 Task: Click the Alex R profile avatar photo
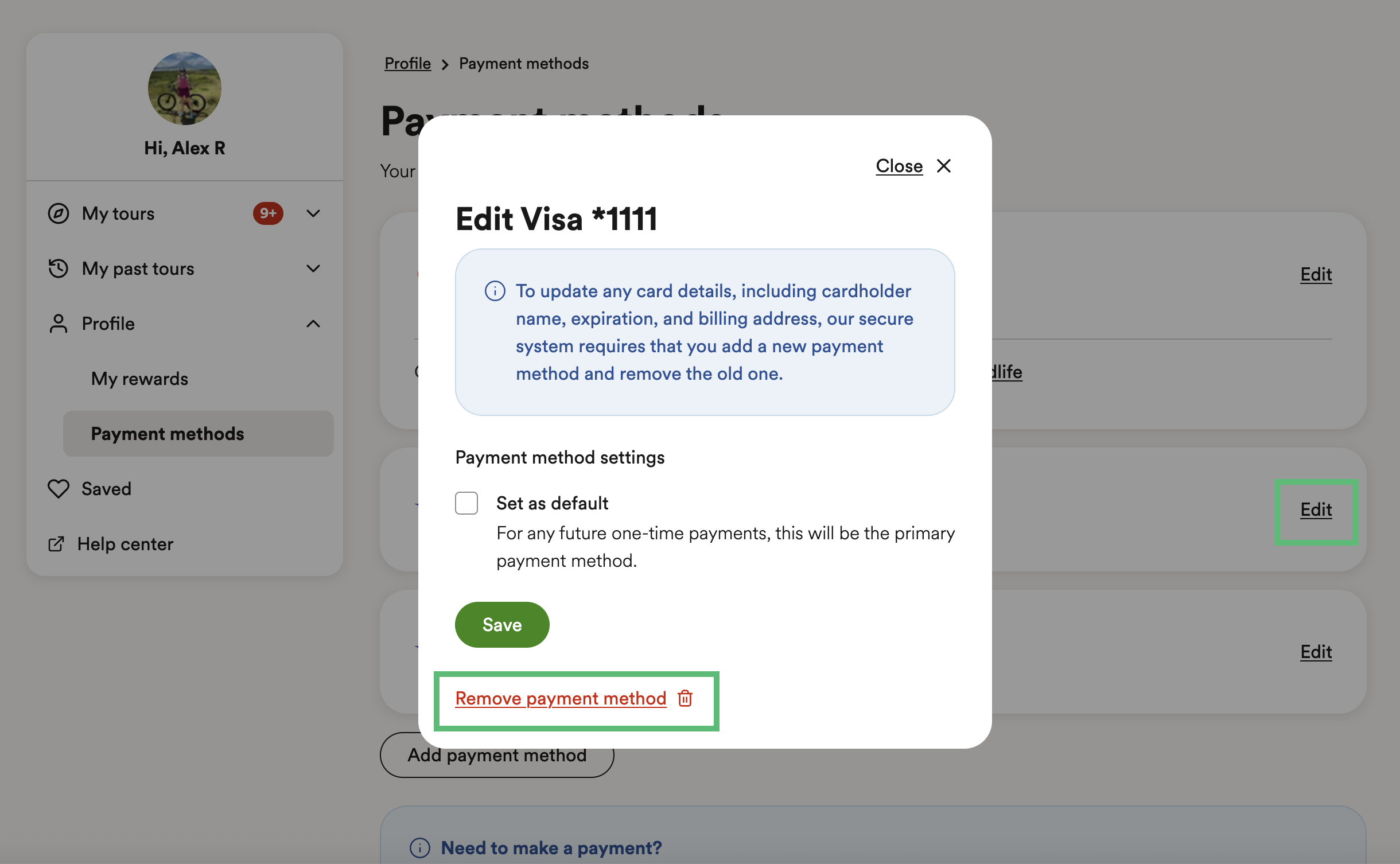pos(185,88)
